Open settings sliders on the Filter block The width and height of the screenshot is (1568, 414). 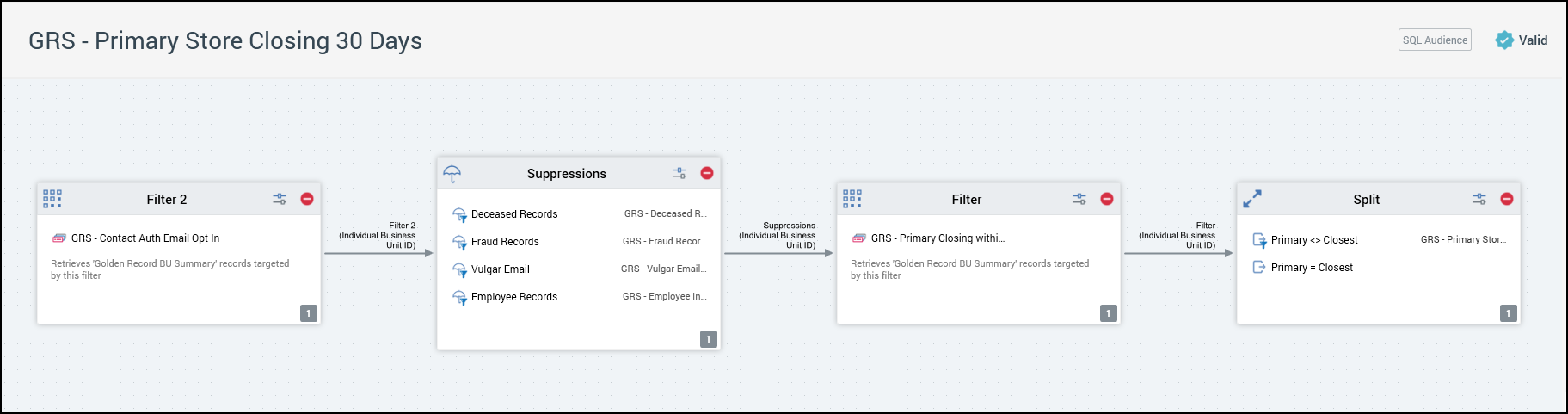[x=1079, y=199]
